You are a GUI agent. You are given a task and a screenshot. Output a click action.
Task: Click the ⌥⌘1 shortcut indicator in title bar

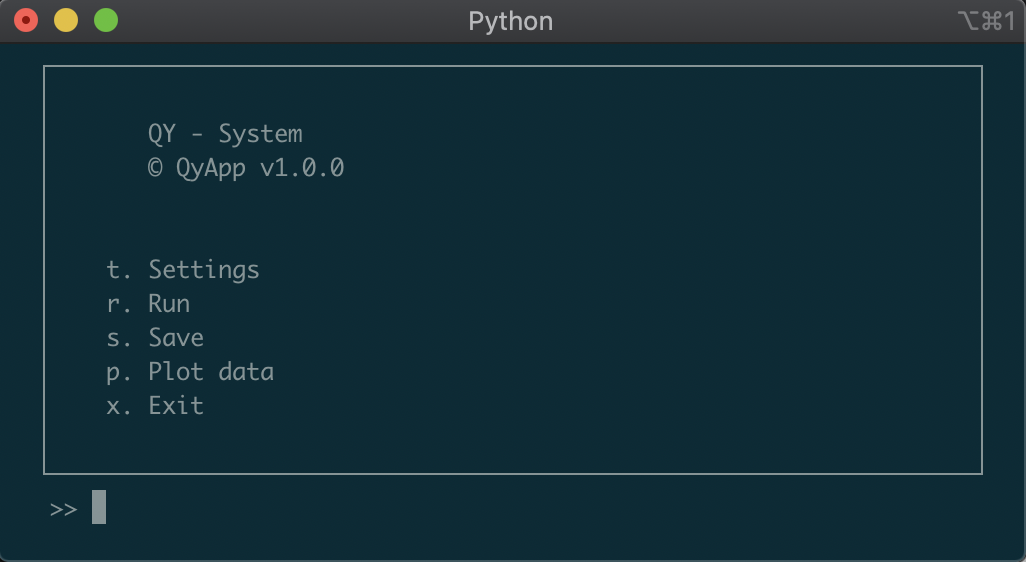[x=987, y=22]
